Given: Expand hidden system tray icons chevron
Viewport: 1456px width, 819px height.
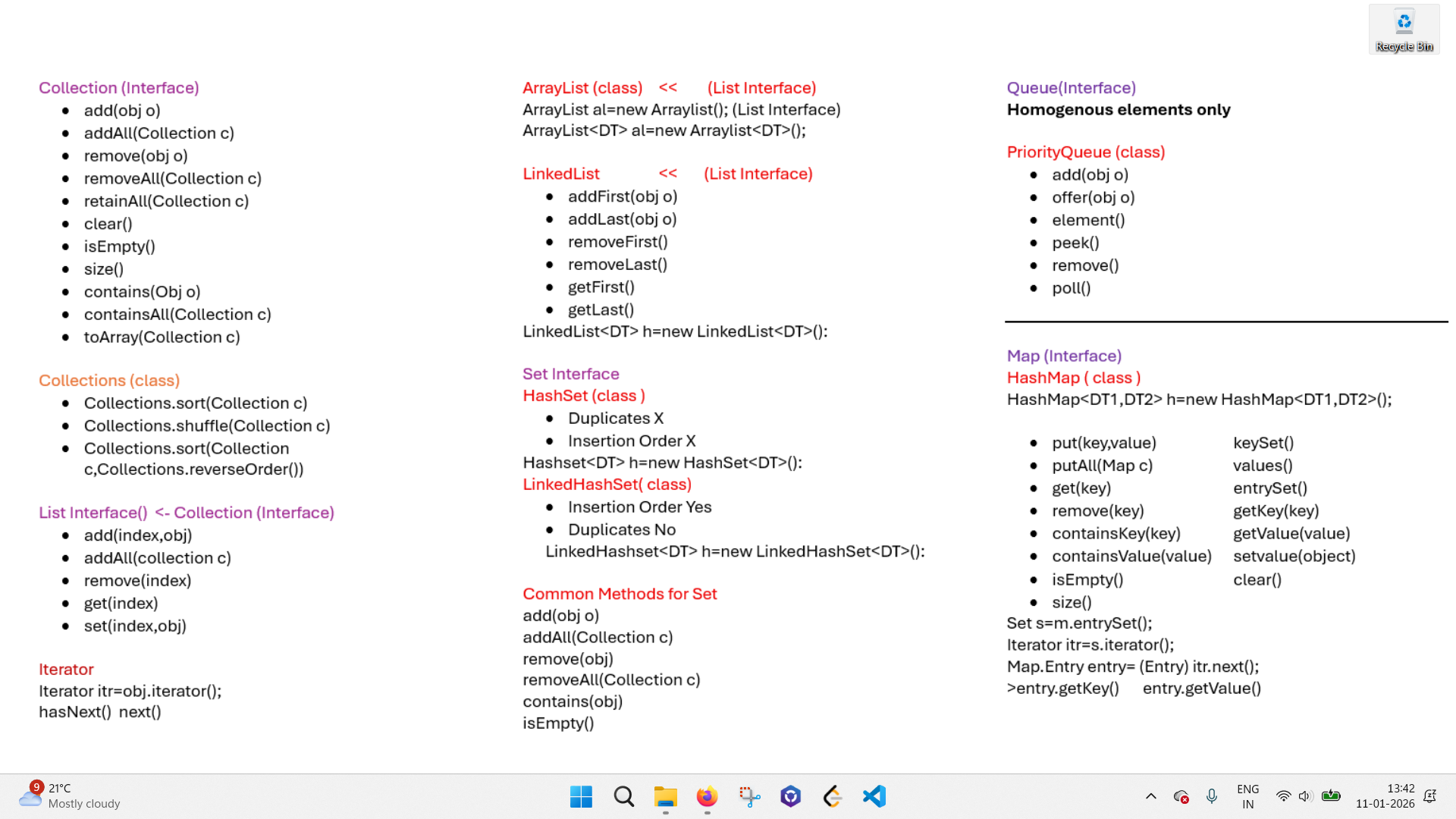Looking at the screenshot, I should 1150,796.
